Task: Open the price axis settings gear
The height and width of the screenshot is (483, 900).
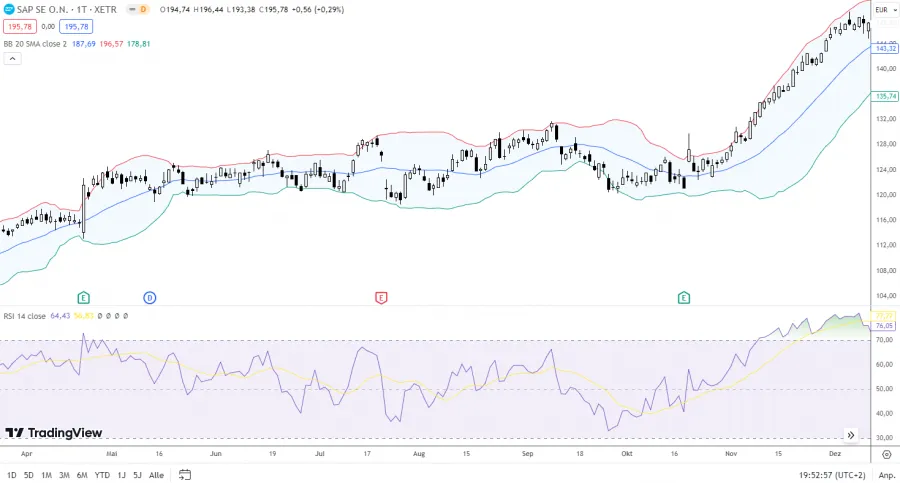Action: 886,454
